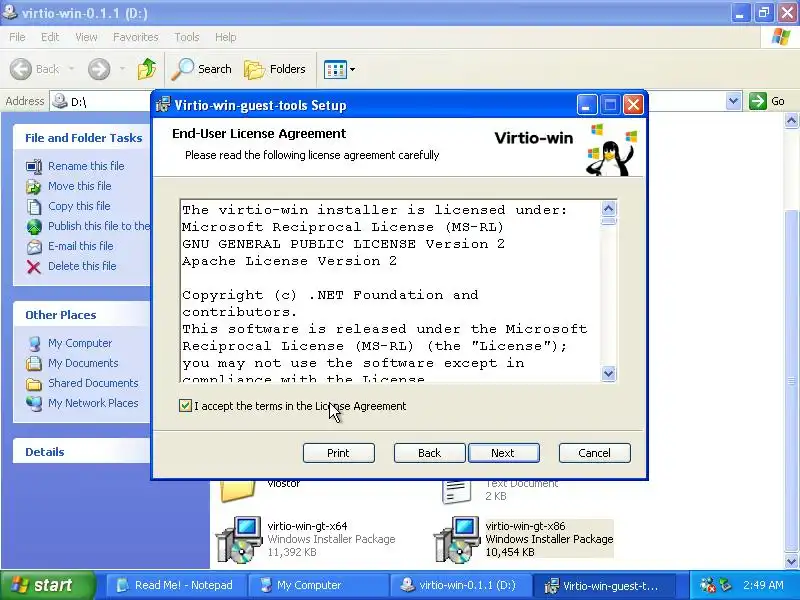The height and width of the screenshot is (600, 800).
Task: Open Back history dropdown arrow
Action: 71,69
